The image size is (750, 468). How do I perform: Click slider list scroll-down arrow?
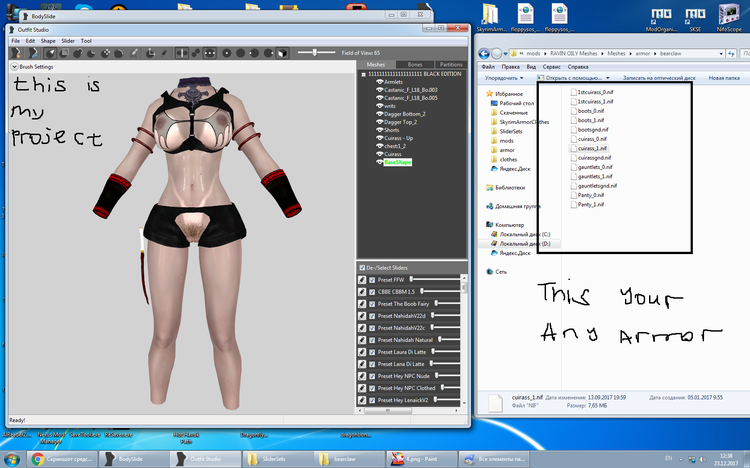pos(463,404)
